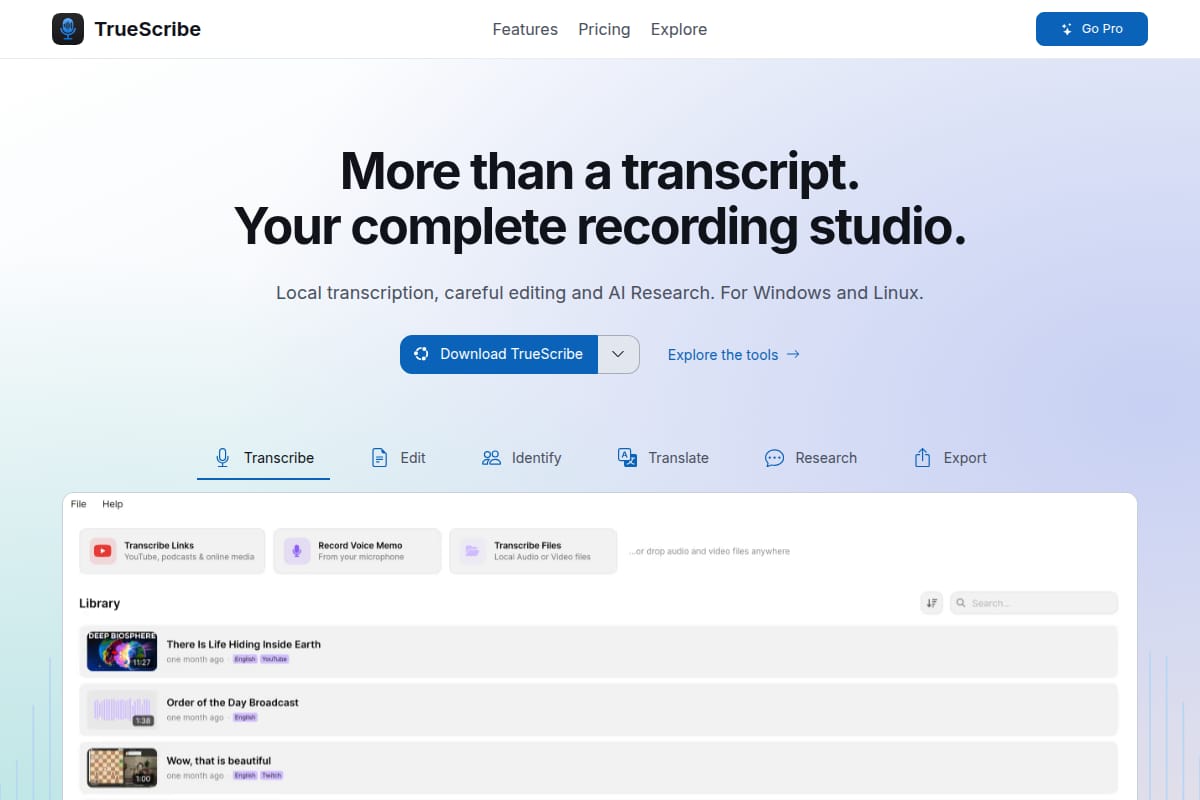Click the Transcribe Links YouTube icon
The height and width of the screenshot is (800, 1200).
(103, 551)
